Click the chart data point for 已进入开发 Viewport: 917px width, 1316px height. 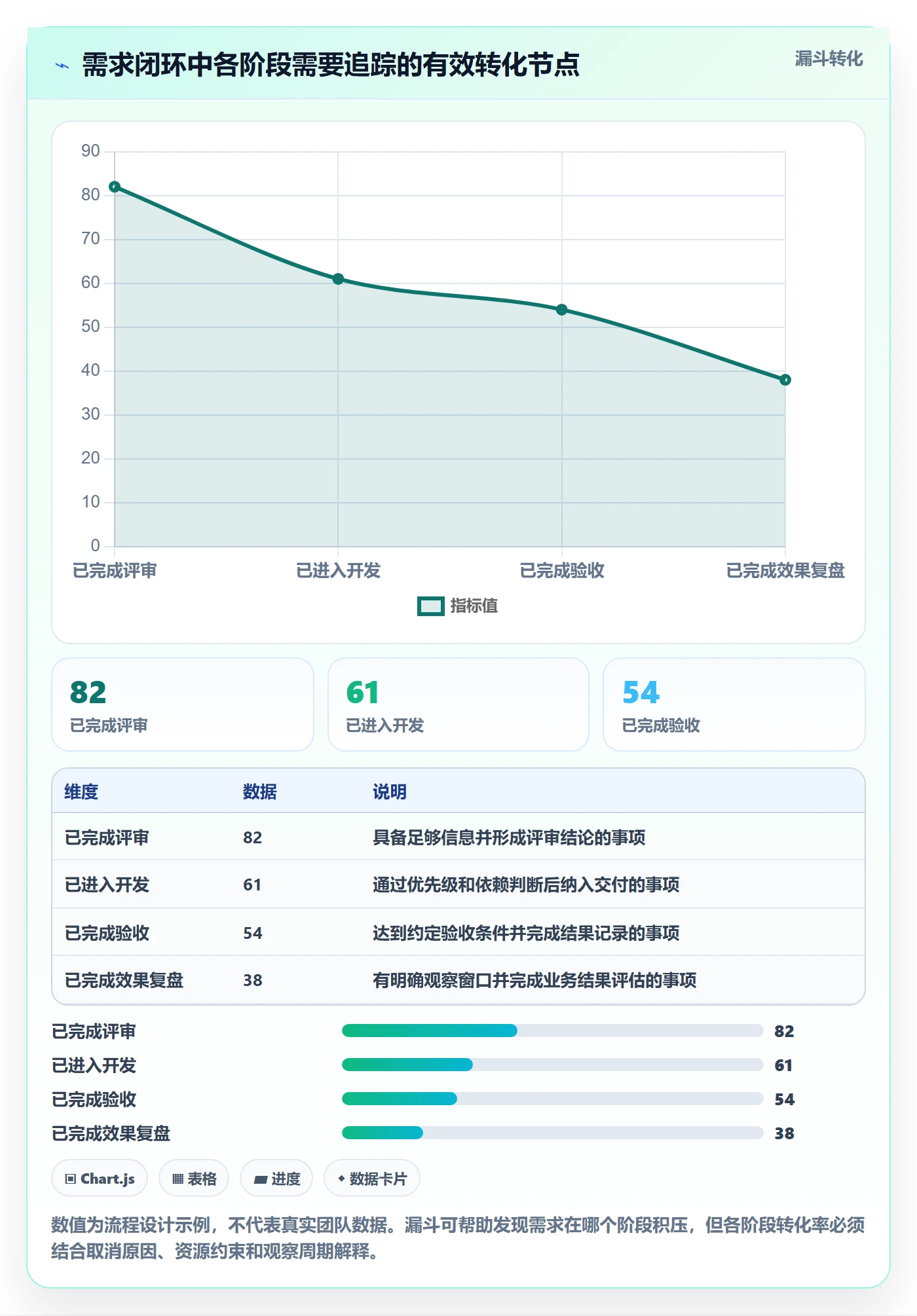click(338, 279)
